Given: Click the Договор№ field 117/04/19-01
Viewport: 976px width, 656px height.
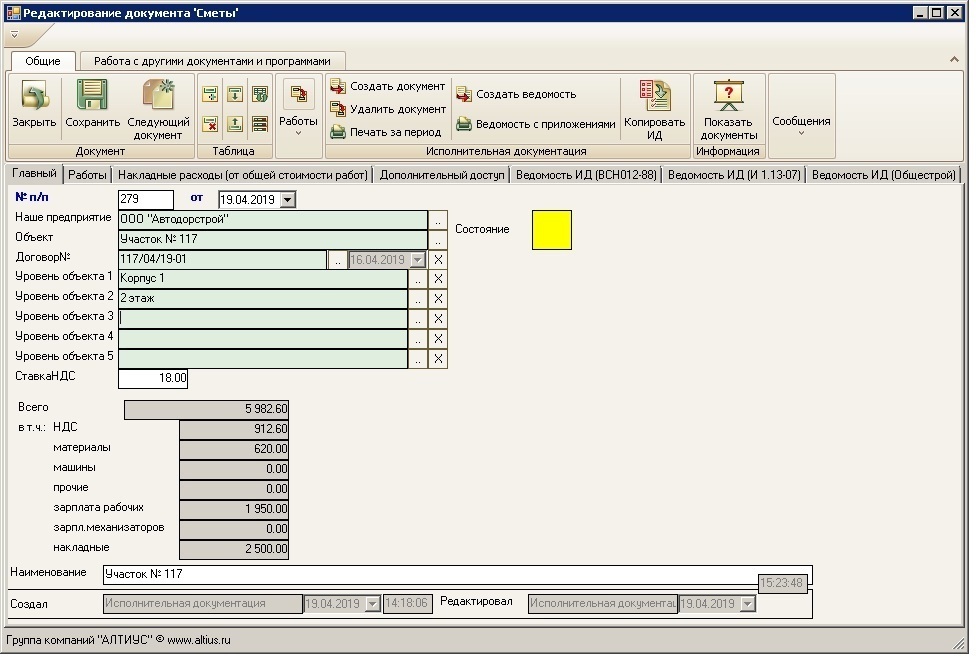Looking at the screenshot, I should coord(222,260).
